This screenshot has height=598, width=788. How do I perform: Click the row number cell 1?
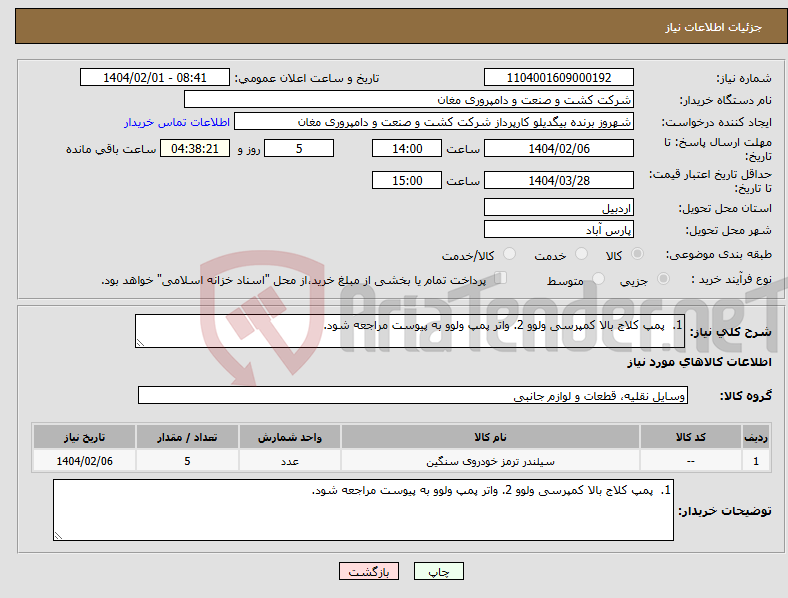tap(756, 461)
